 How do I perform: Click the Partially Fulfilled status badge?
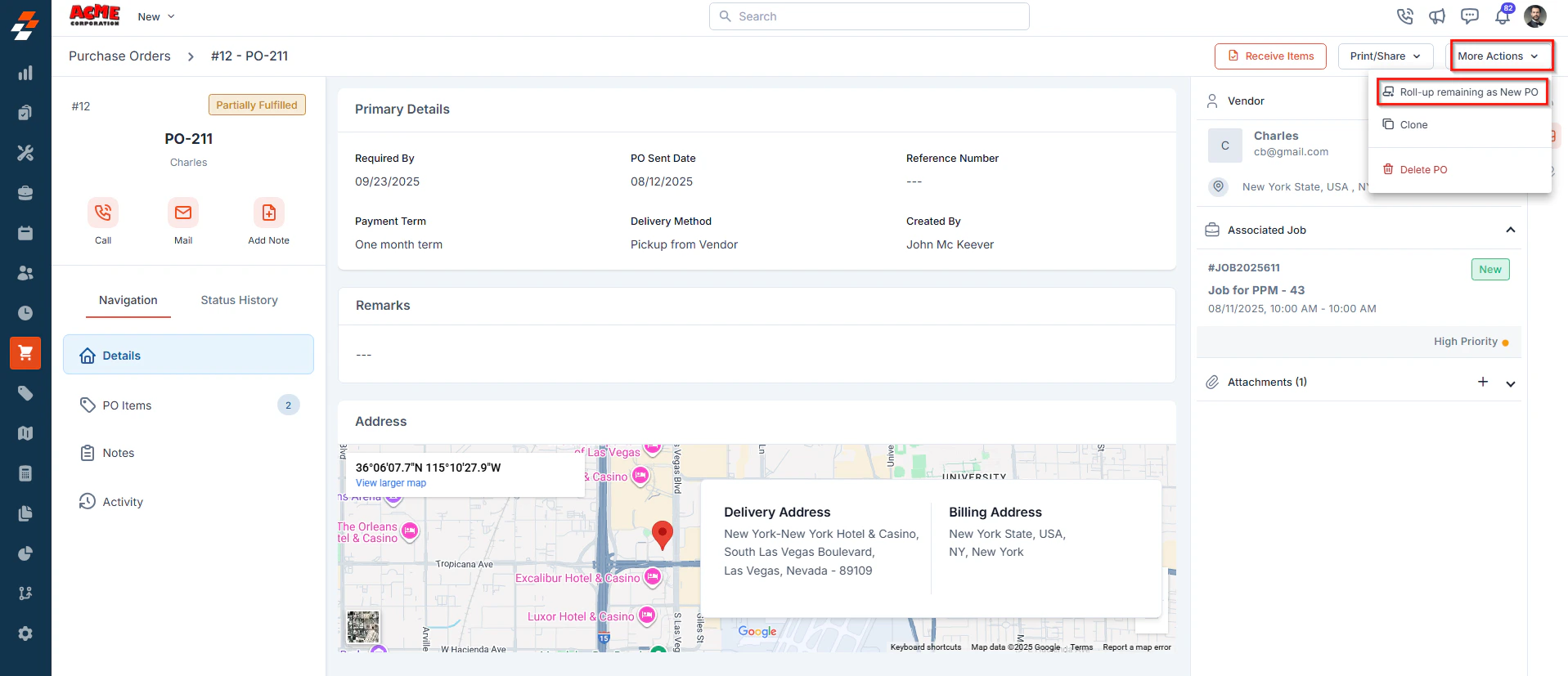click(x=257, y=105)
